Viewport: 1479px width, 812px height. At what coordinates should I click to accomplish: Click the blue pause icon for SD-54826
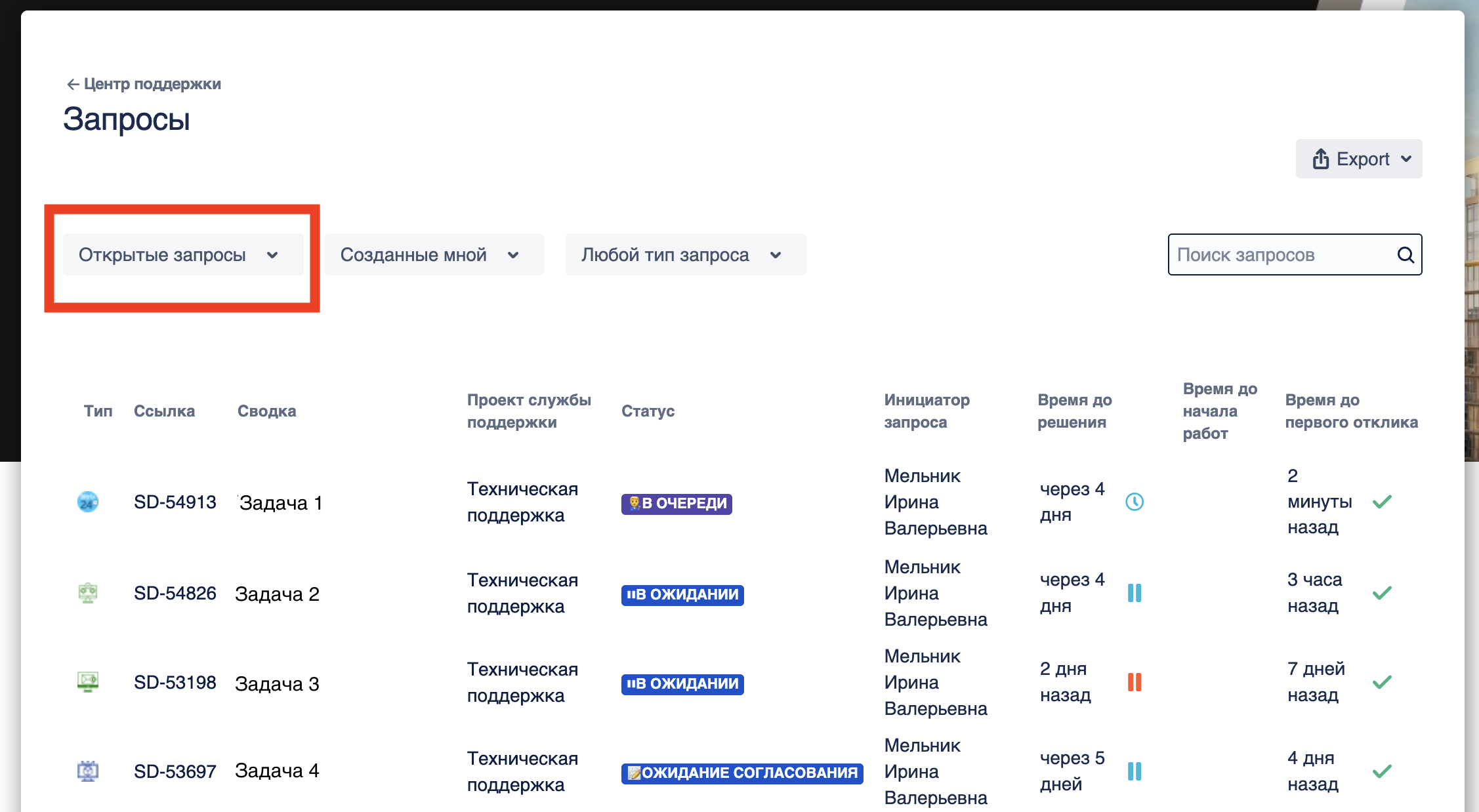(x=1135, y=593)
